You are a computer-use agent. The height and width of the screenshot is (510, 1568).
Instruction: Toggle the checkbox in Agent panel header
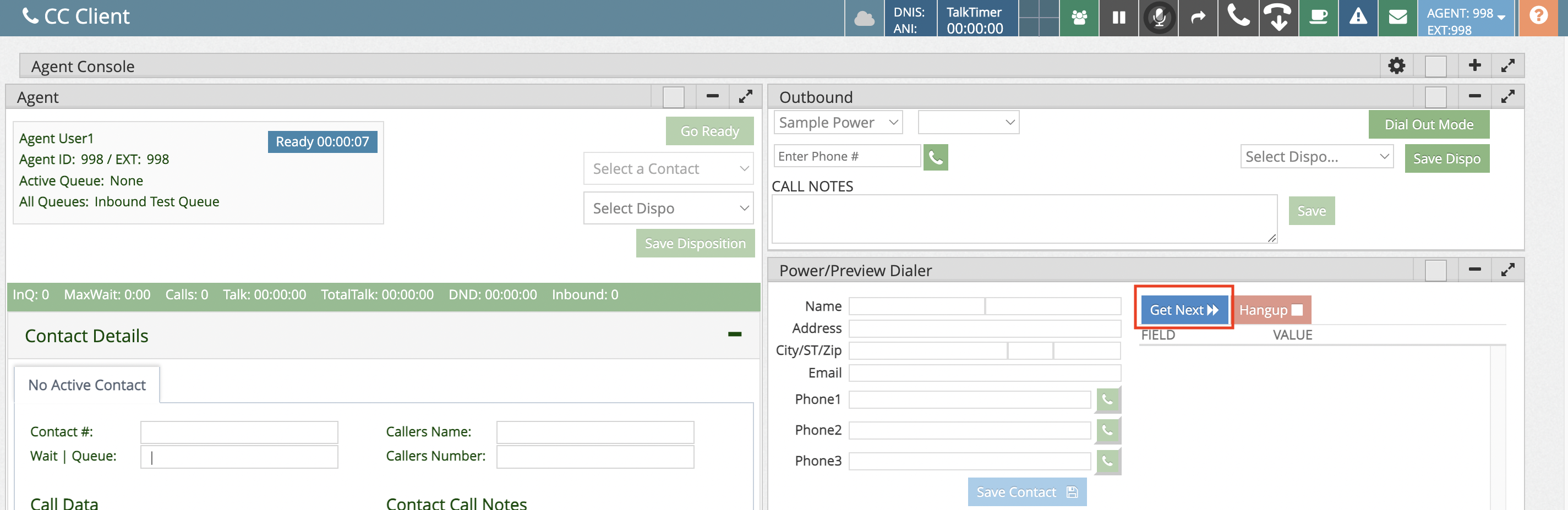point(673,97)
